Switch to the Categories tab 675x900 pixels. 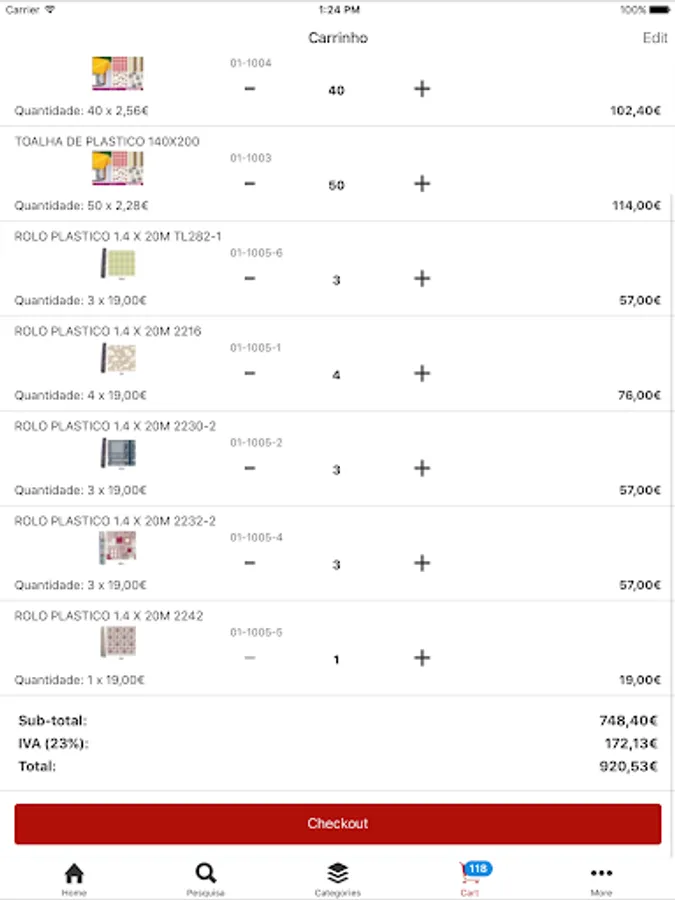337,877
